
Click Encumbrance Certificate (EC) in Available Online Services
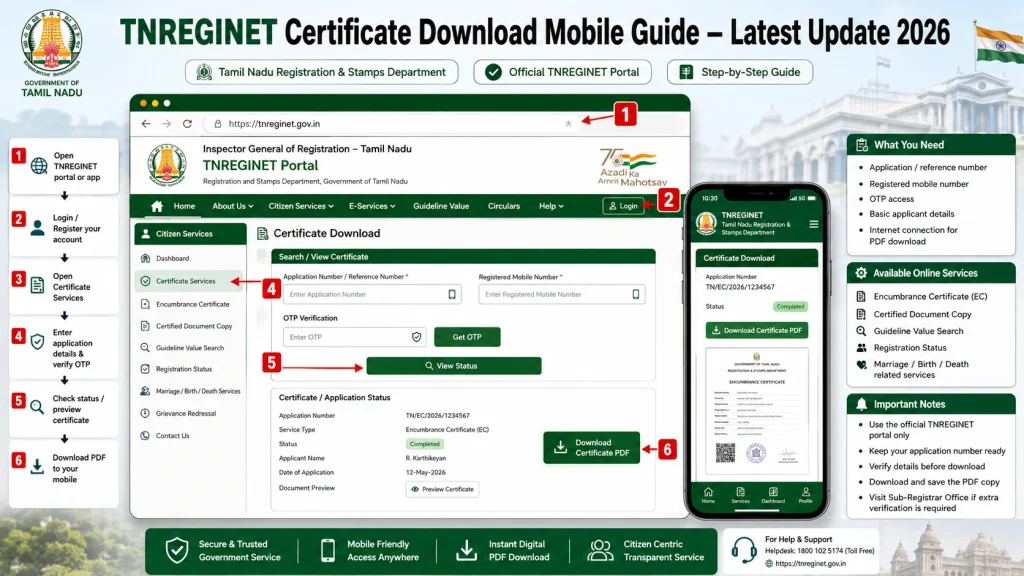(930, 296)
